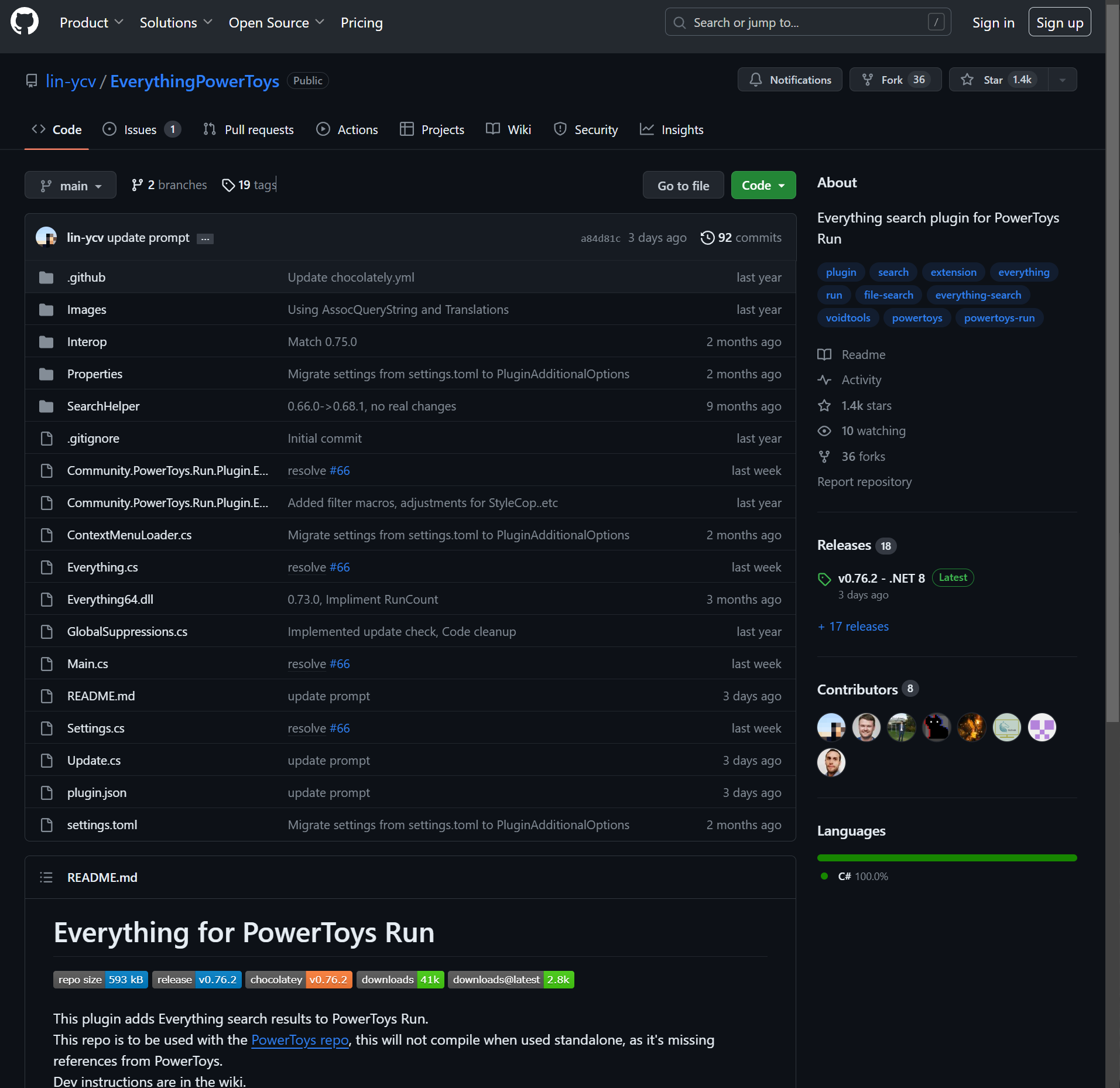Open the green Code dropdown

(763, 185)
